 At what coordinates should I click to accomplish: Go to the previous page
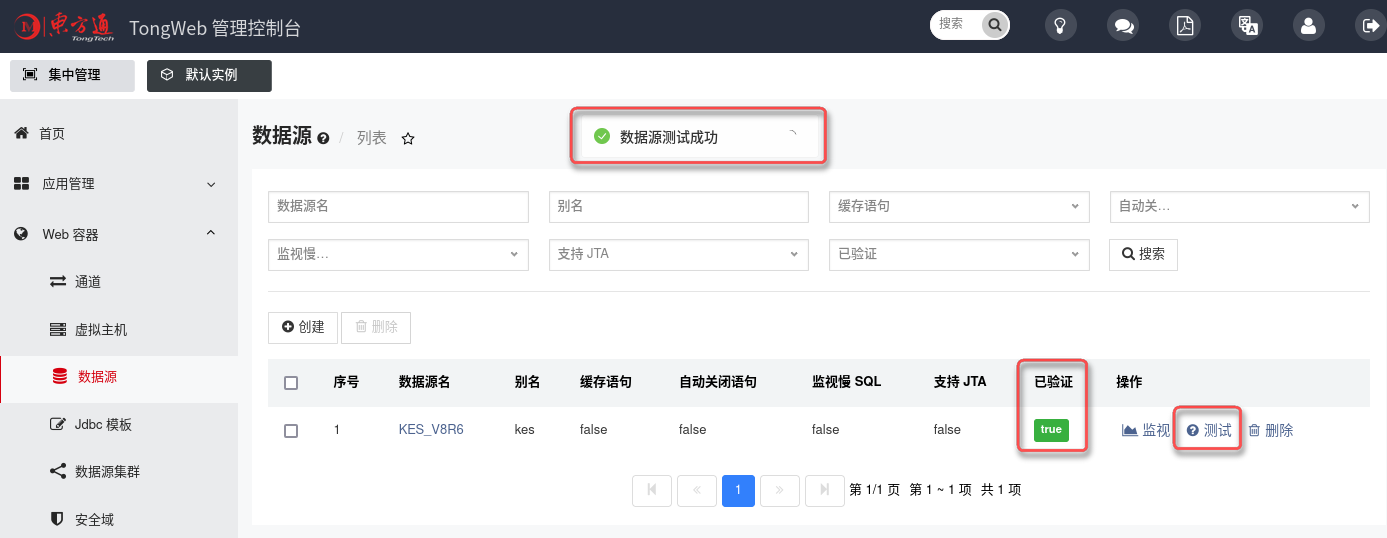coord(696,490)
